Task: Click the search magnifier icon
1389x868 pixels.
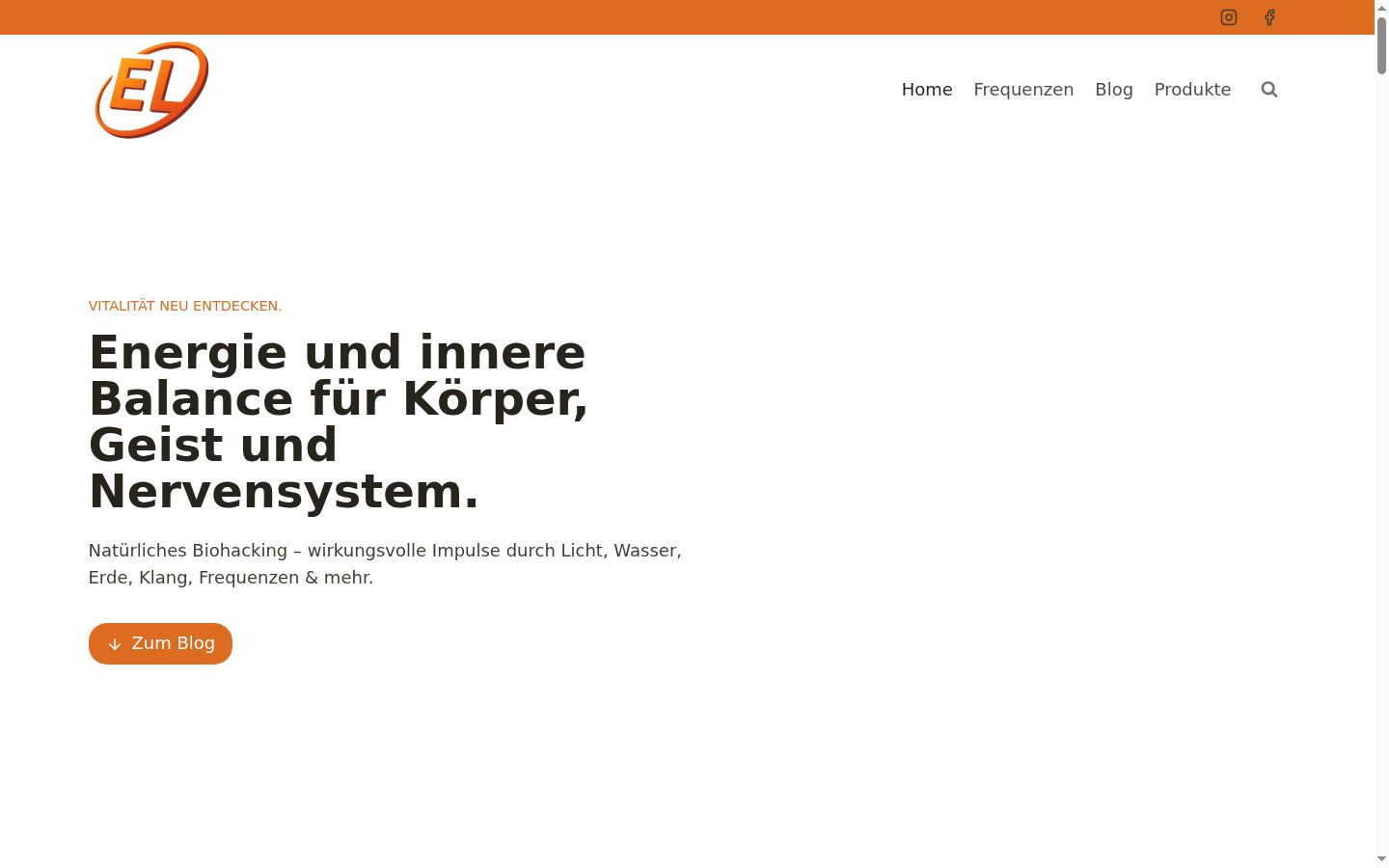Action: (1269, 90)
